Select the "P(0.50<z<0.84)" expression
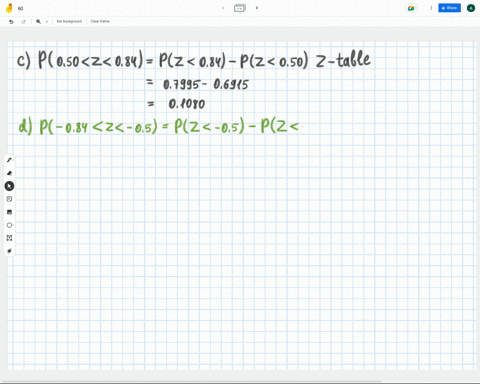The height and width of the screenshot is (384, 480). 91,60
